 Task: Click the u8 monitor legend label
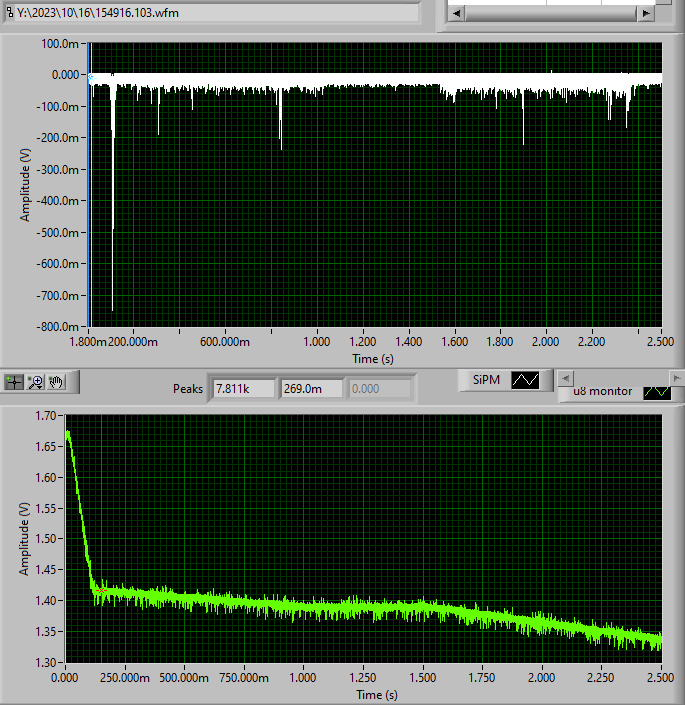tap(602, 391)
